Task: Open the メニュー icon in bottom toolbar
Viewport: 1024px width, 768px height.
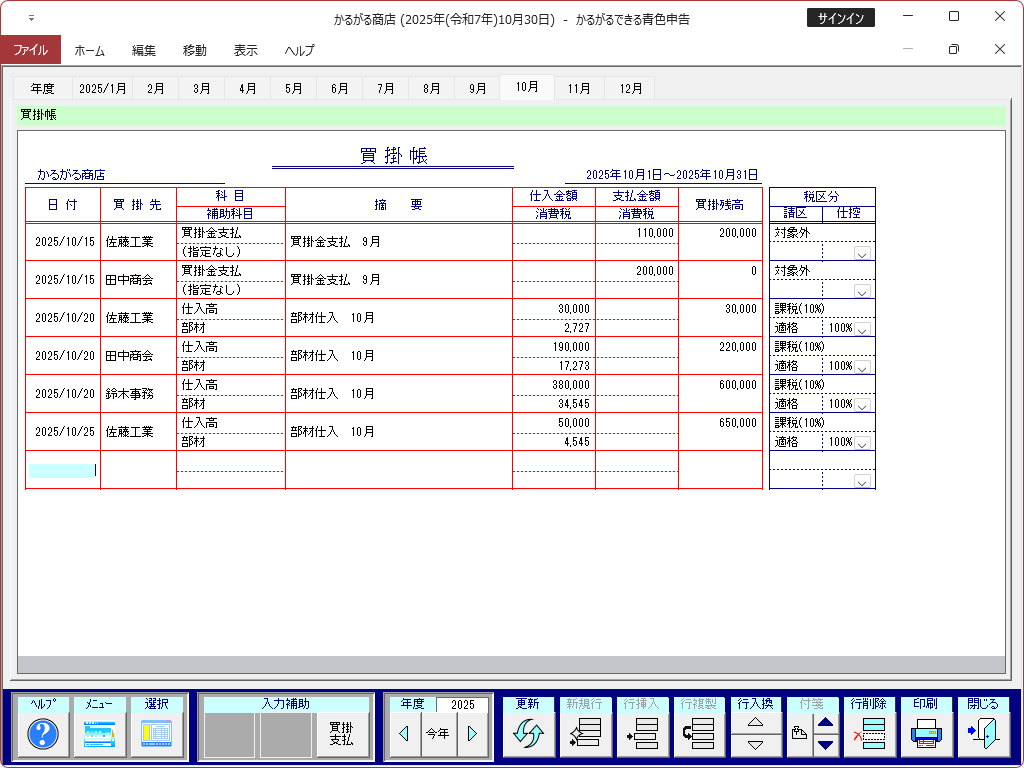Action: (x=100, y=735)
